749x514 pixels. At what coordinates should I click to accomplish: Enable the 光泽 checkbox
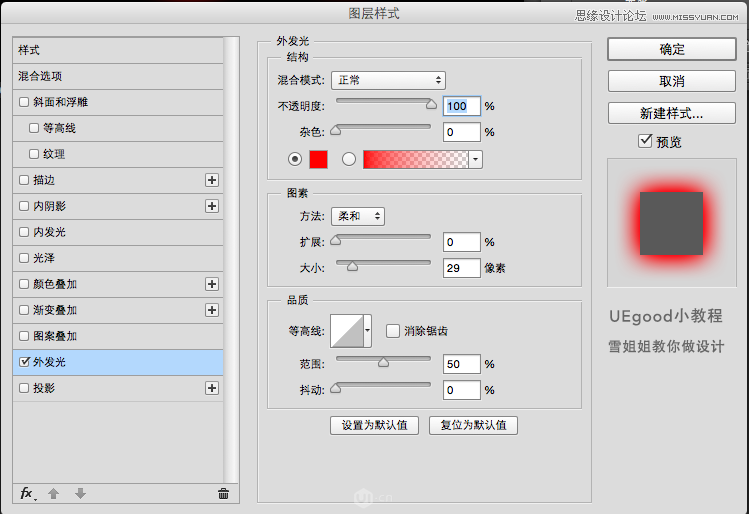coord(24,258)
